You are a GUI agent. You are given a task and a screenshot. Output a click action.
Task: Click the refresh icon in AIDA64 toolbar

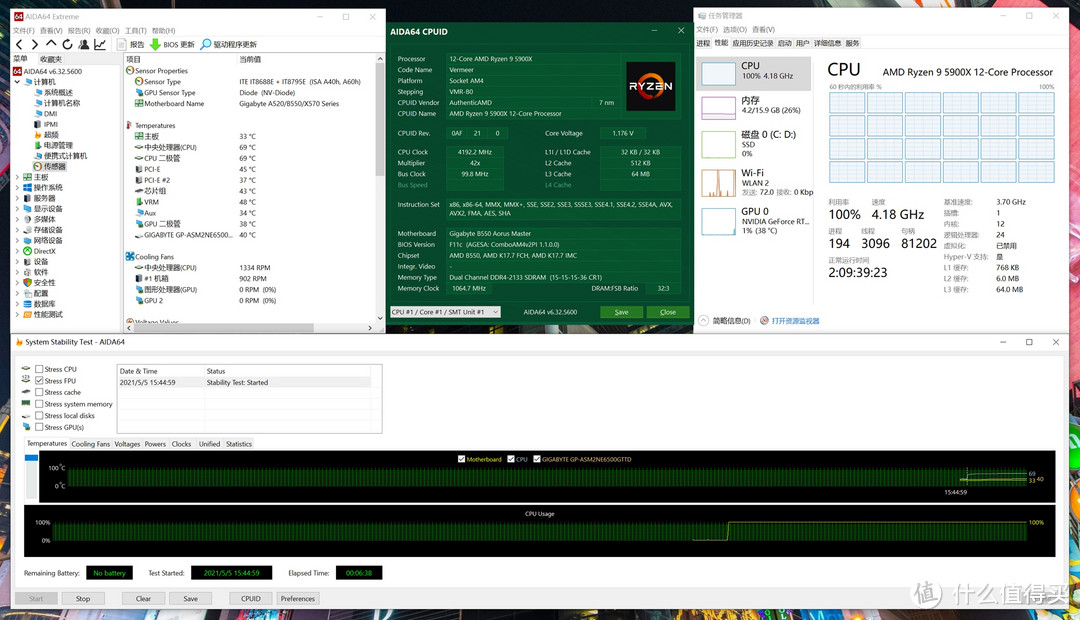pos(67,44)
